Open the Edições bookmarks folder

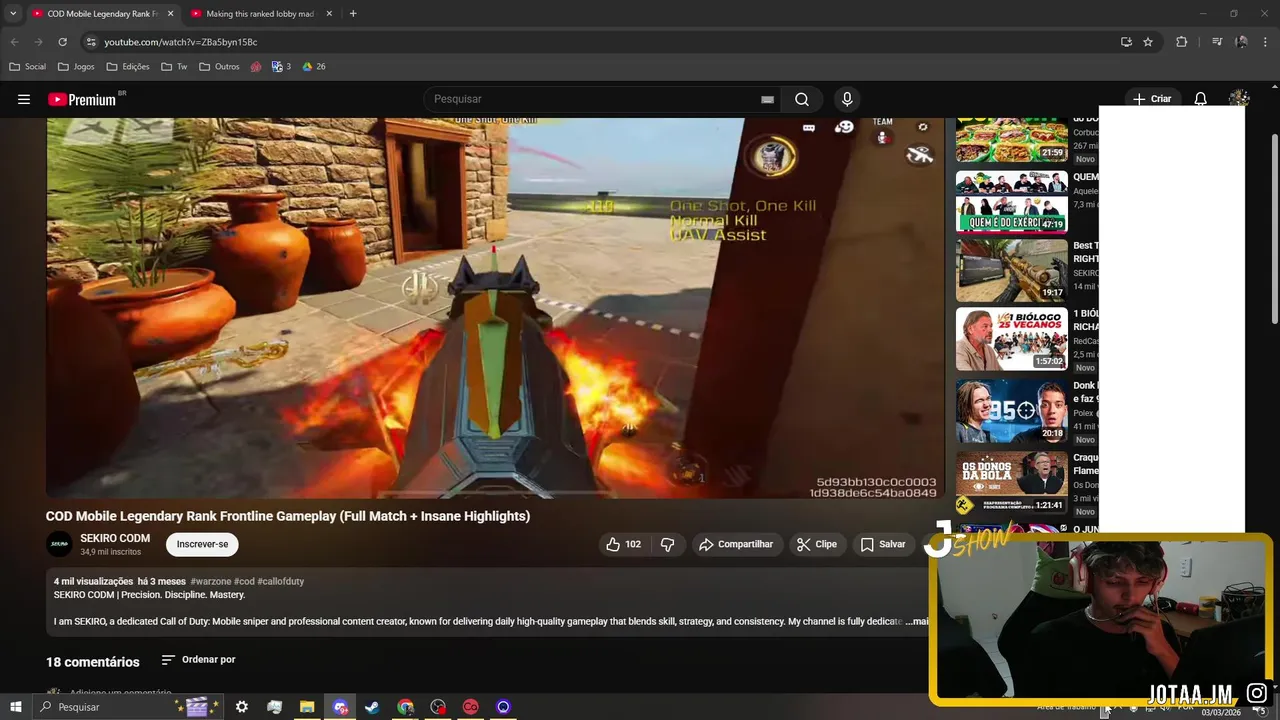128,67
